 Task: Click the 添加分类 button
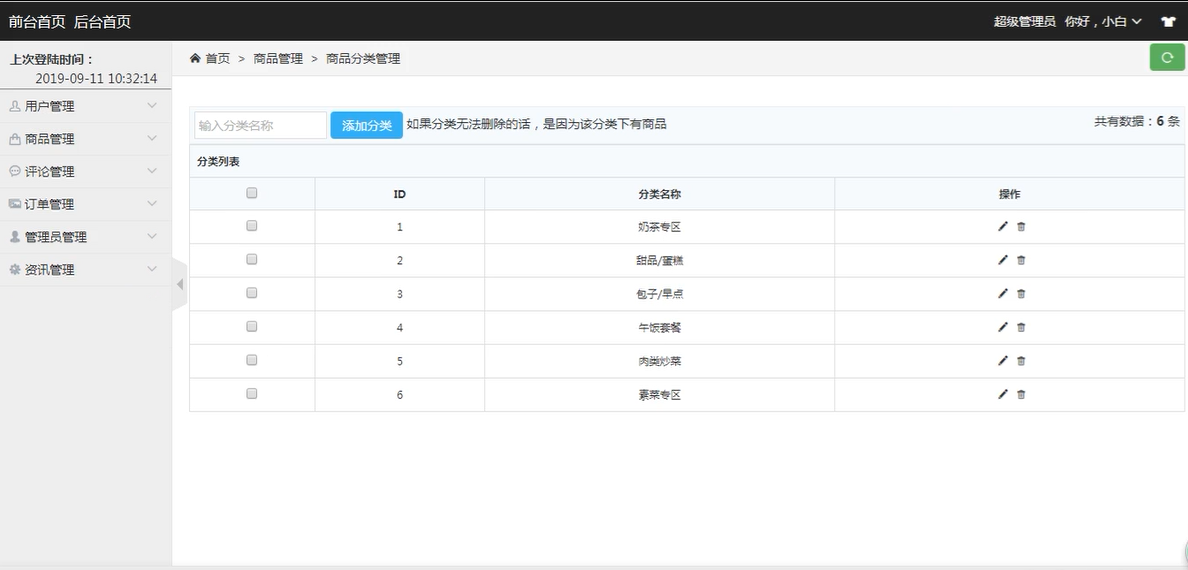[367, 125]
